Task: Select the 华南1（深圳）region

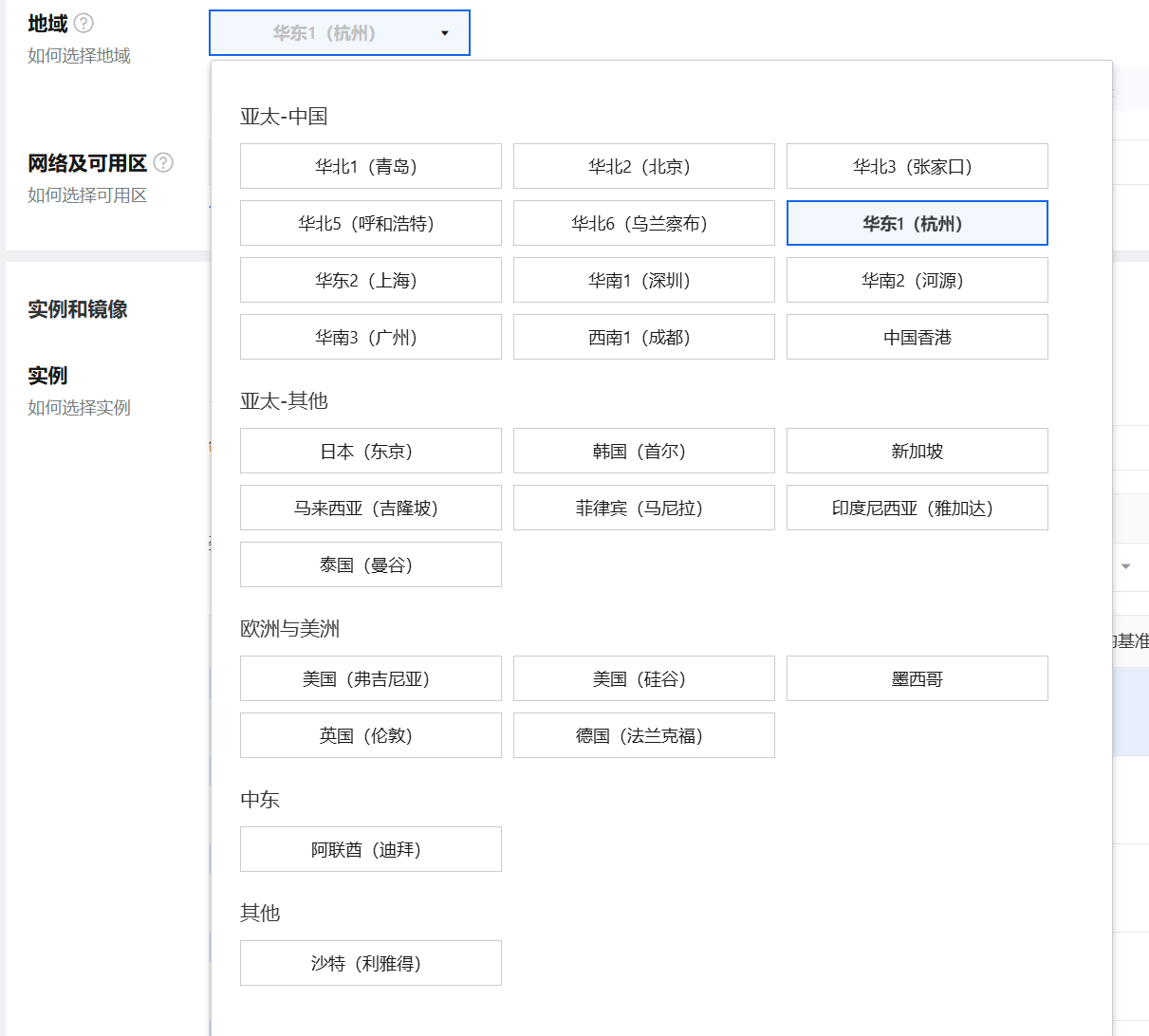Action: click(x=643, y=281)
